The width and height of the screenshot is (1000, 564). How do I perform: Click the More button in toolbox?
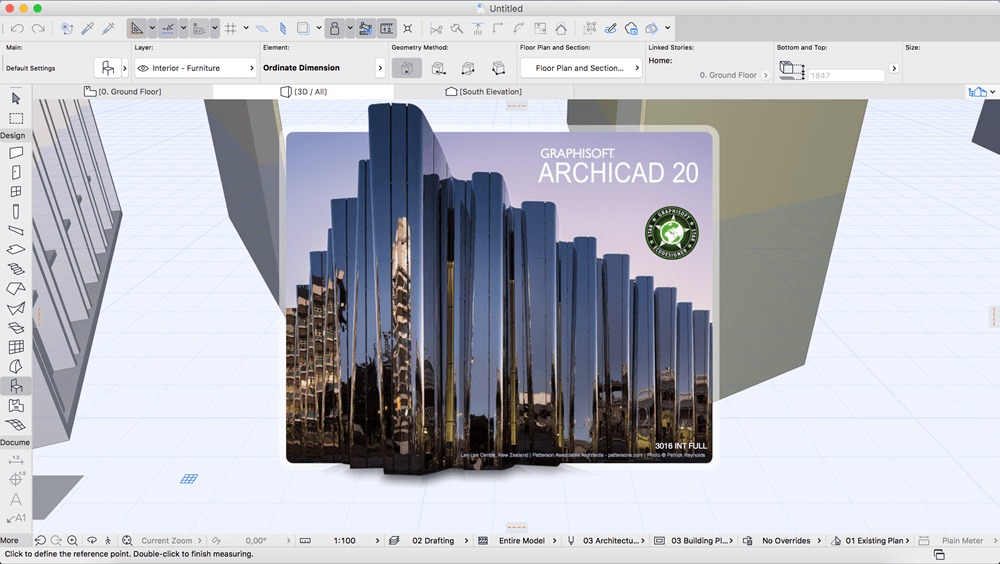coord(10,541)
